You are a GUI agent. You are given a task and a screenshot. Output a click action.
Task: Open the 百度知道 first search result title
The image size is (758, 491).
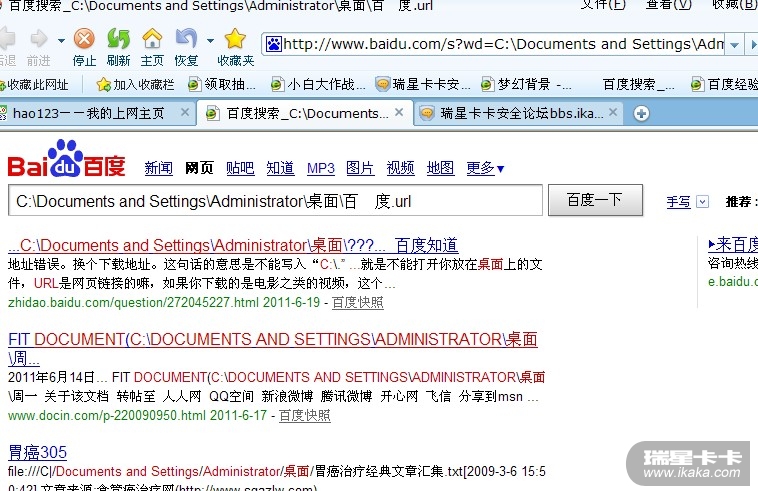[x=233, y=246]
